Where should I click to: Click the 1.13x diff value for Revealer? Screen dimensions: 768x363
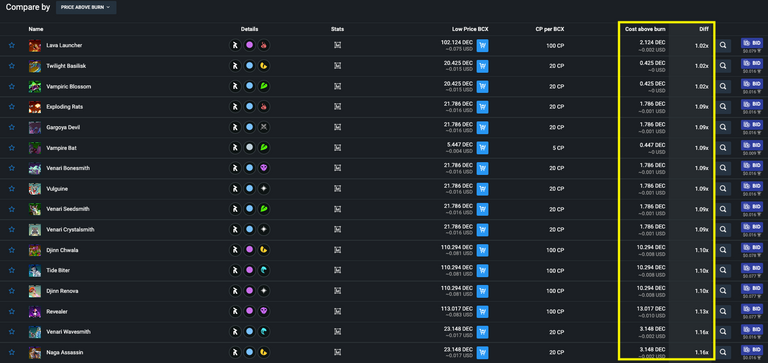pyautogui.click(x=701, y=312)
